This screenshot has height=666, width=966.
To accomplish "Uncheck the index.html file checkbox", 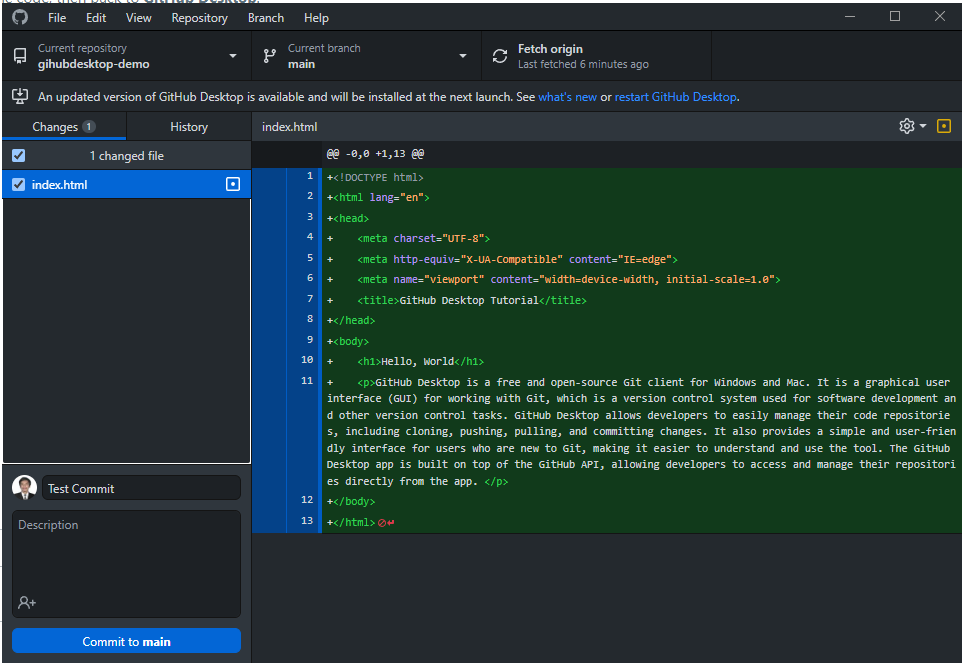I will [x=18, y=184].
